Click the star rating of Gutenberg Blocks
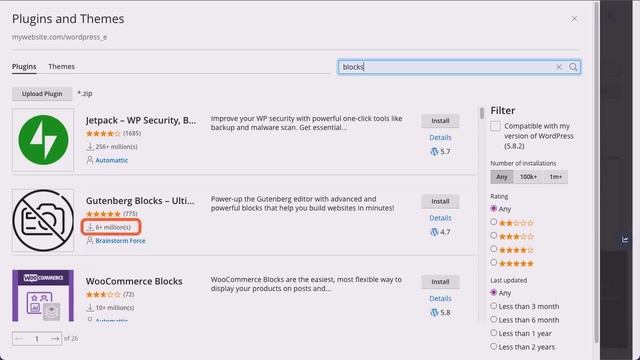 pos(103,214)
